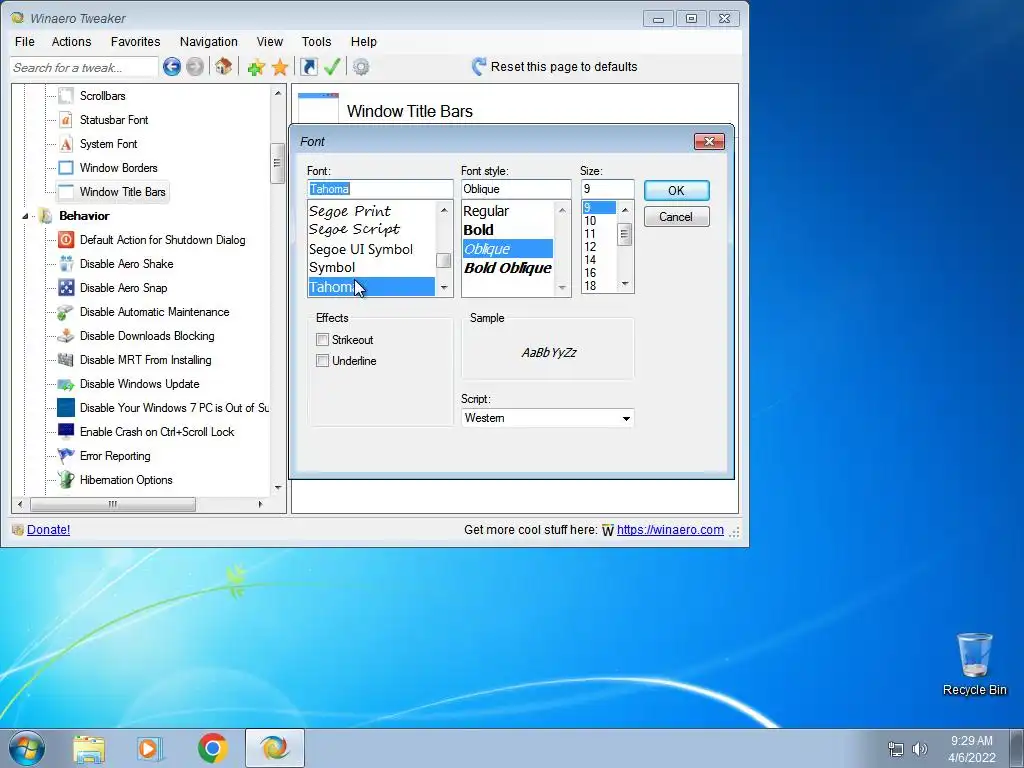Open the Recycle Bin desktop icon
The height and width of the screenshot is (768, 1024).
974,664
